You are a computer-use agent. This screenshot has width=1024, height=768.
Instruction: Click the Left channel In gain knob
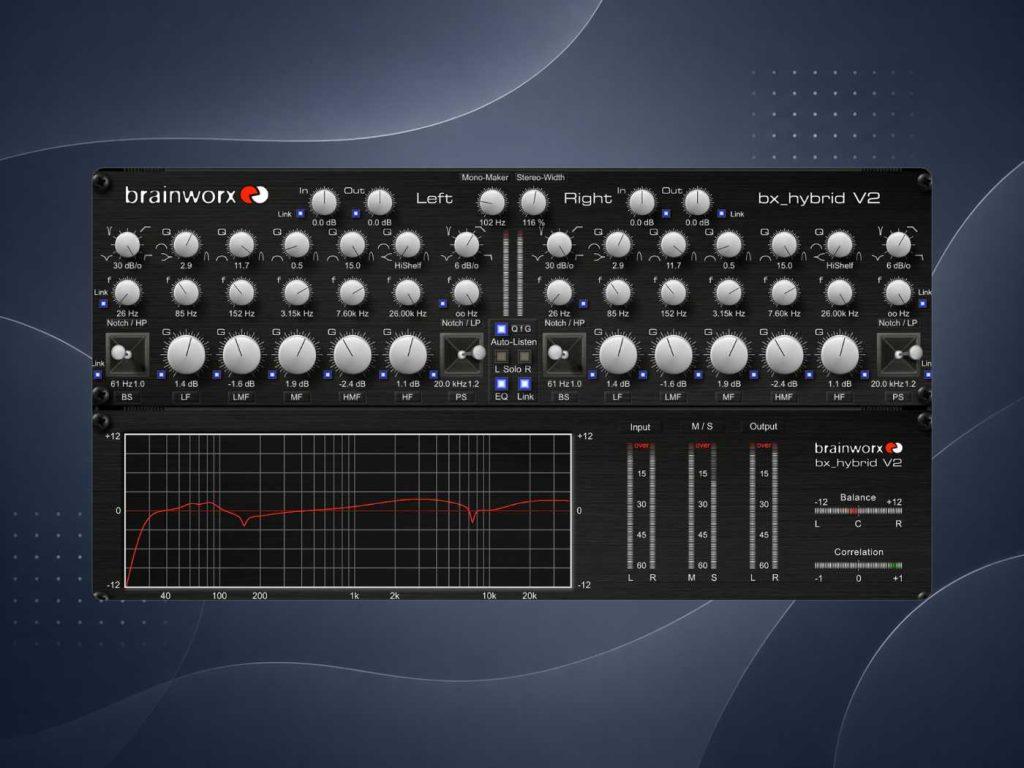(323, 202)
